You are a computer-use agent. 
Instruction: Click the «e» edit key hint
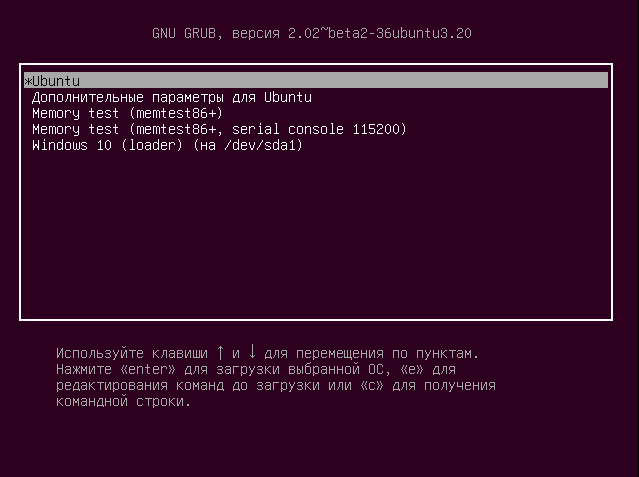[x=411, y=369]
